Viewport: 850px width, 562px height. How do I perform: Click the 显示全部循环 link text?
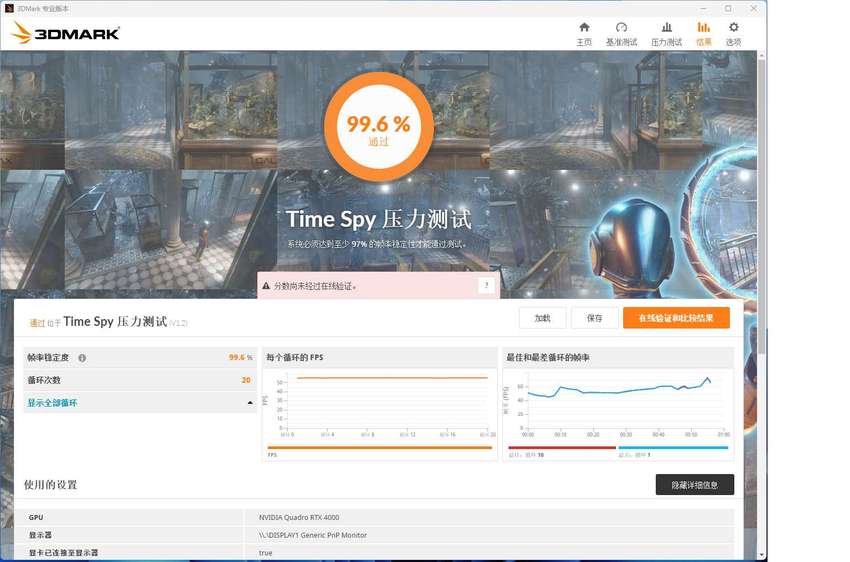53,403
